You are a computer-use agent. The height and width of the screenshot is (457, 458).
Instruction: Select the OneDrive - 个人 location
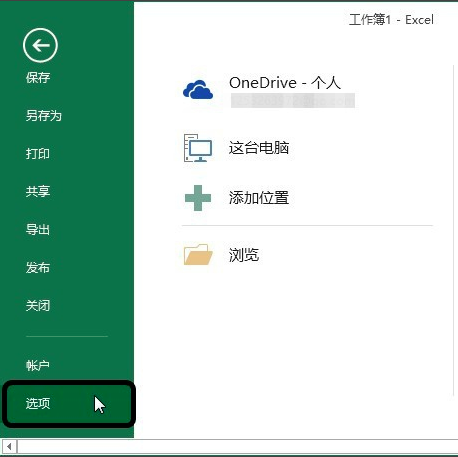(x=285, y=83)
